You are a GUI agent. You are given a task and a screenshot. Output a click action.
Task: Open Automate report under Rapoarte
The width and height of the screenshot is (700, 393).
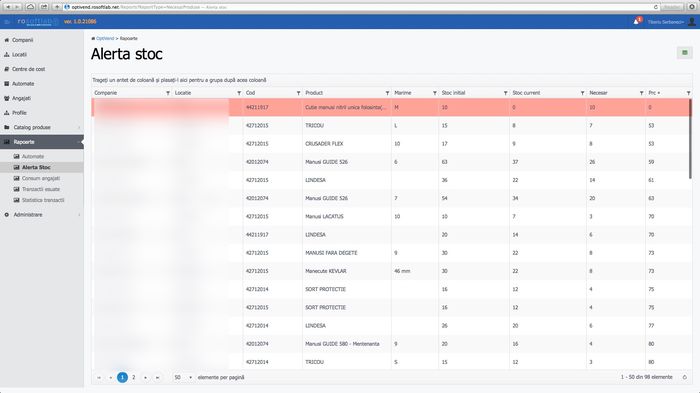[42, 156]
